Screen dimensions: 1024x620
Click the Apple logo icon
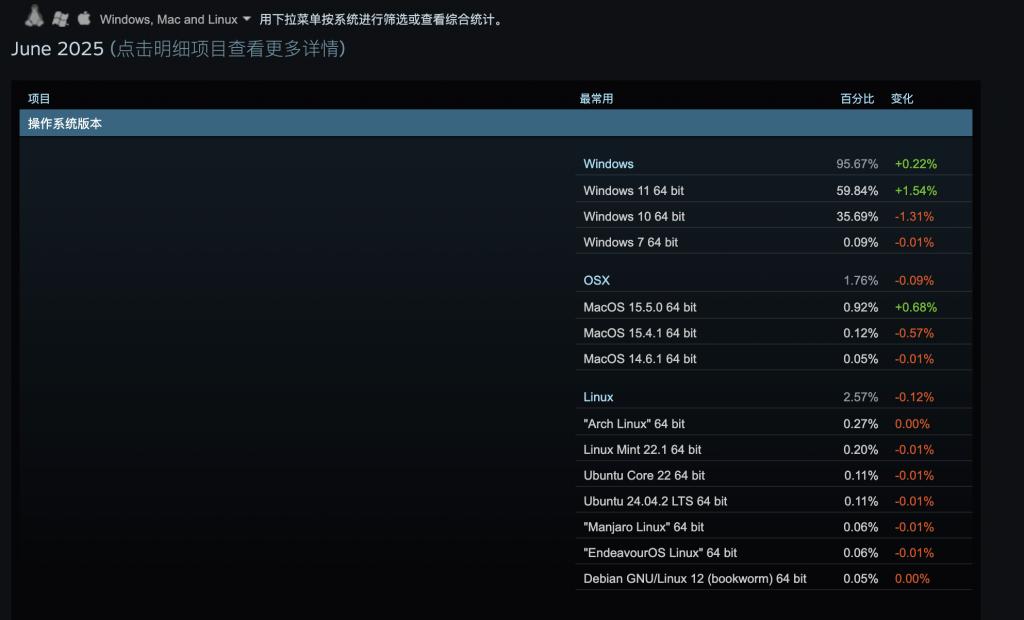tap(84, 18)
